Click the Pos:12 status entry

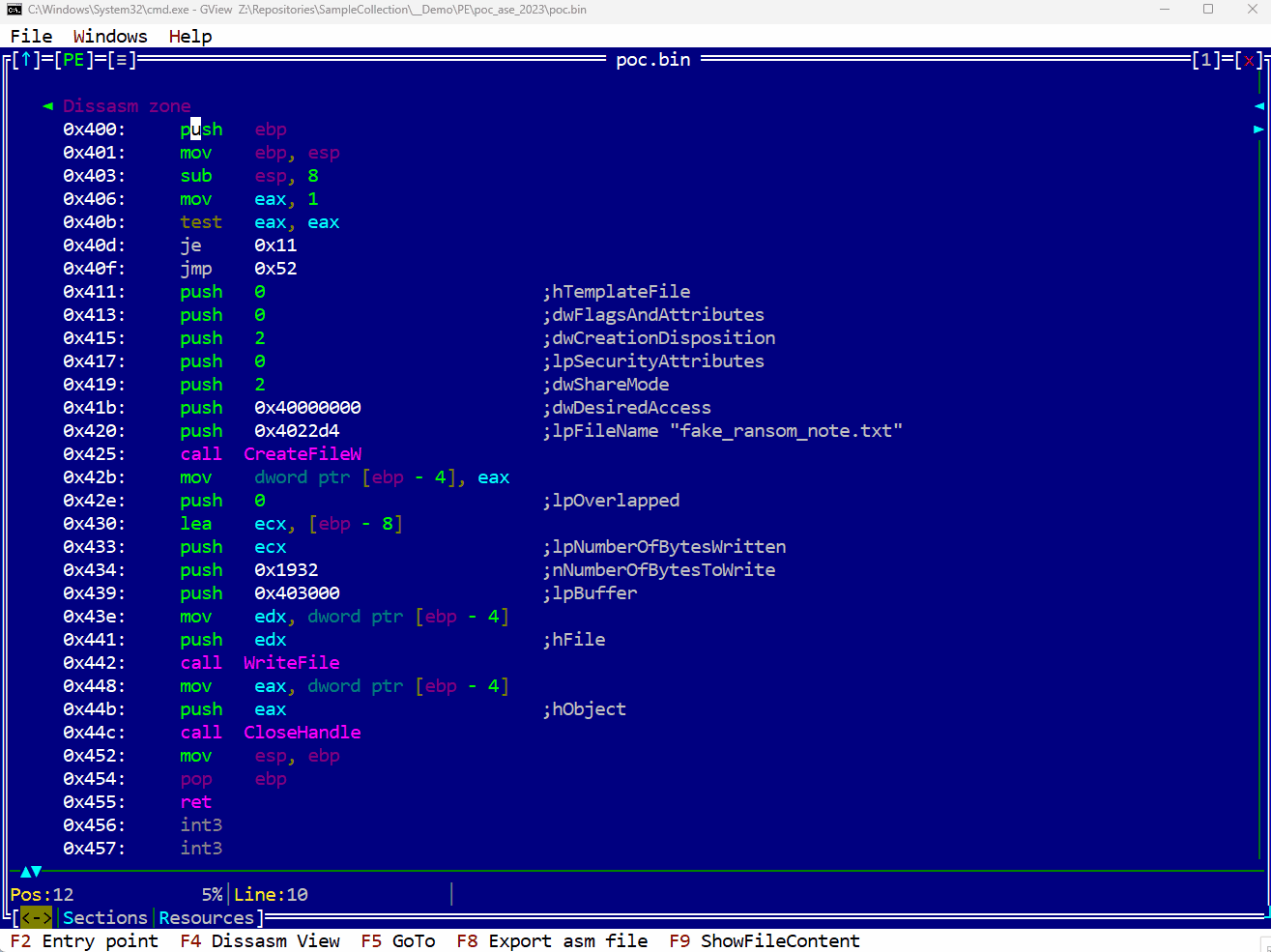(x=42, y=895)
